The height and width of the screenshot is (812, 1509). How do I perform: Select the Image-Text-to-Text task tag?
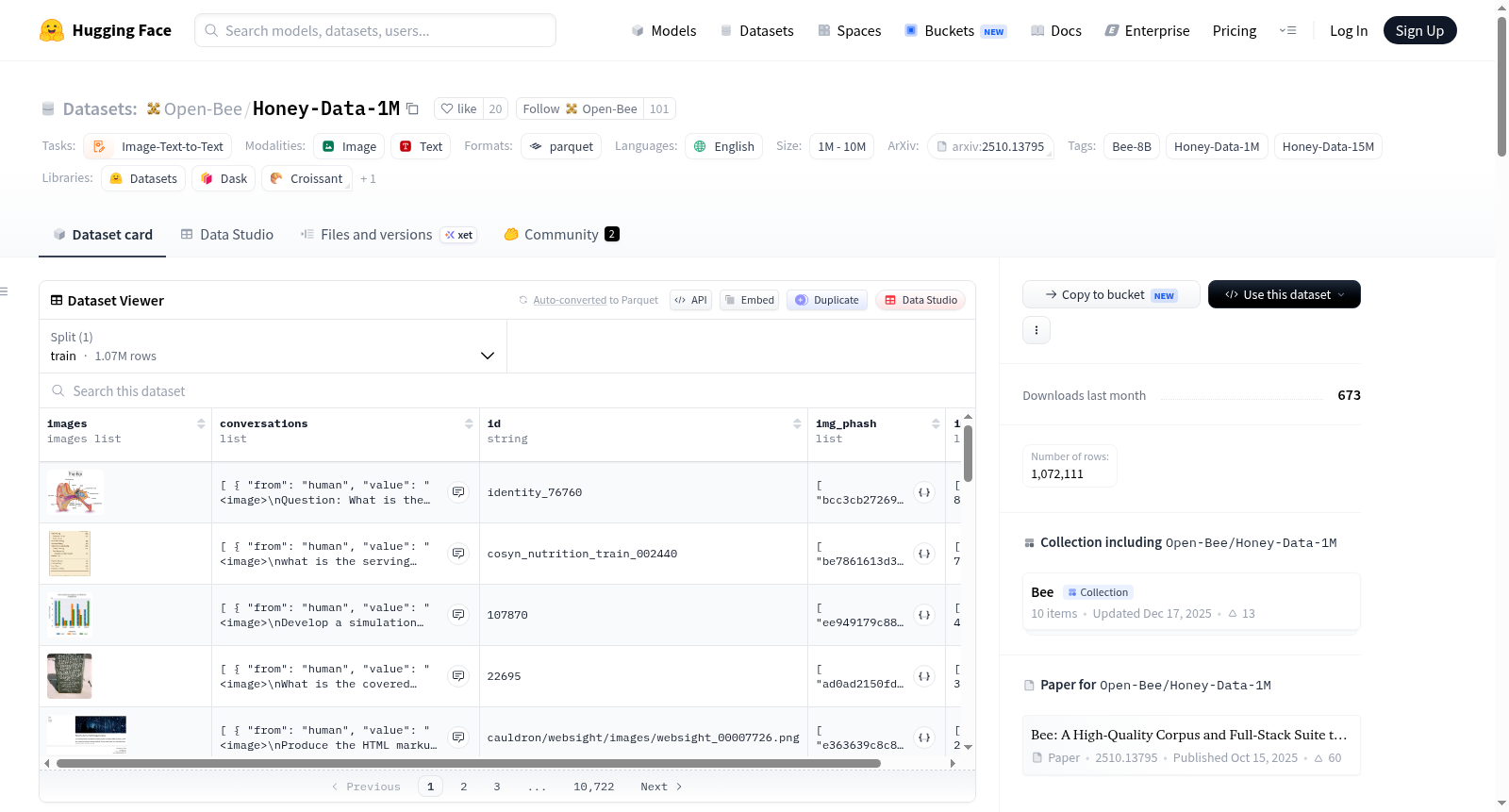click(x=158, y=146)
